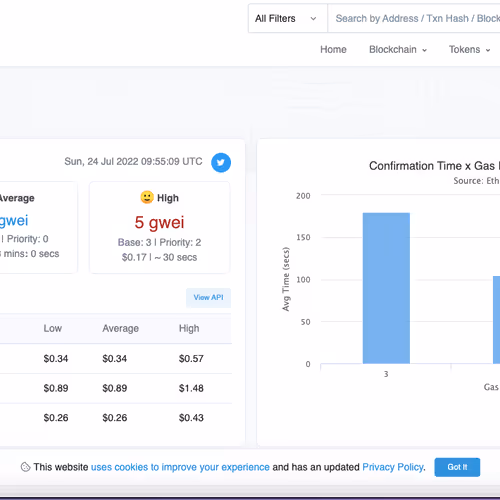Screen dimensions: 500x500
Task: Click the search by address input field
Action: [x=414, y=18]
